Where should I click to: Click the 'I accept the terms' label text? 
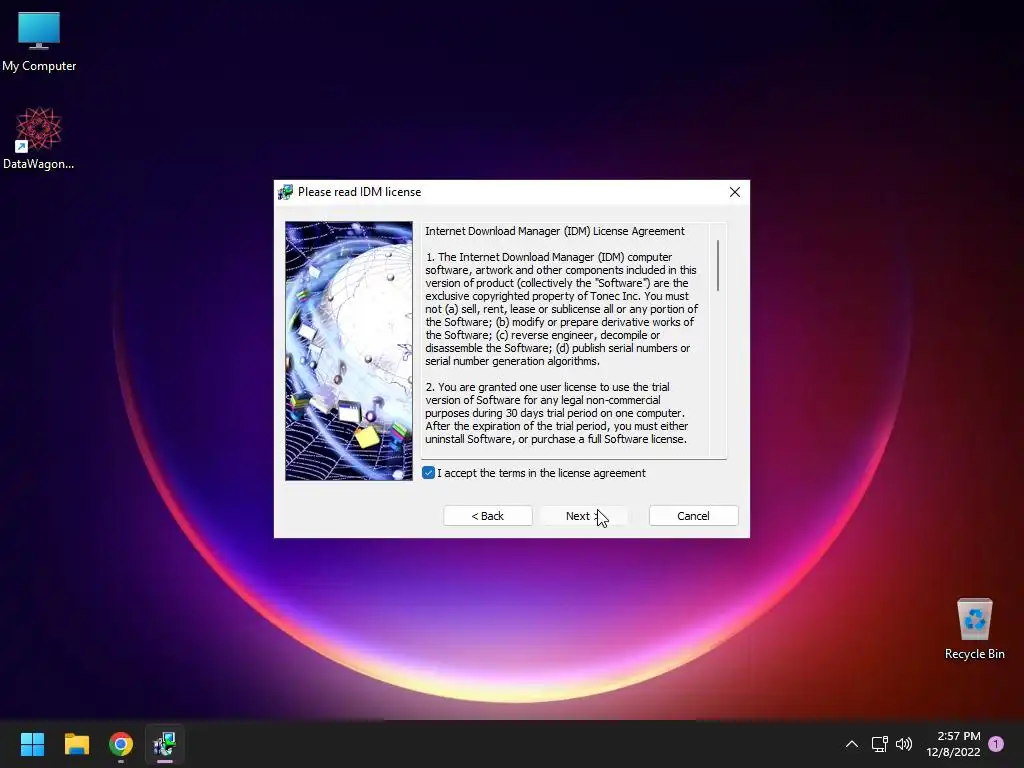click(541, 473)
